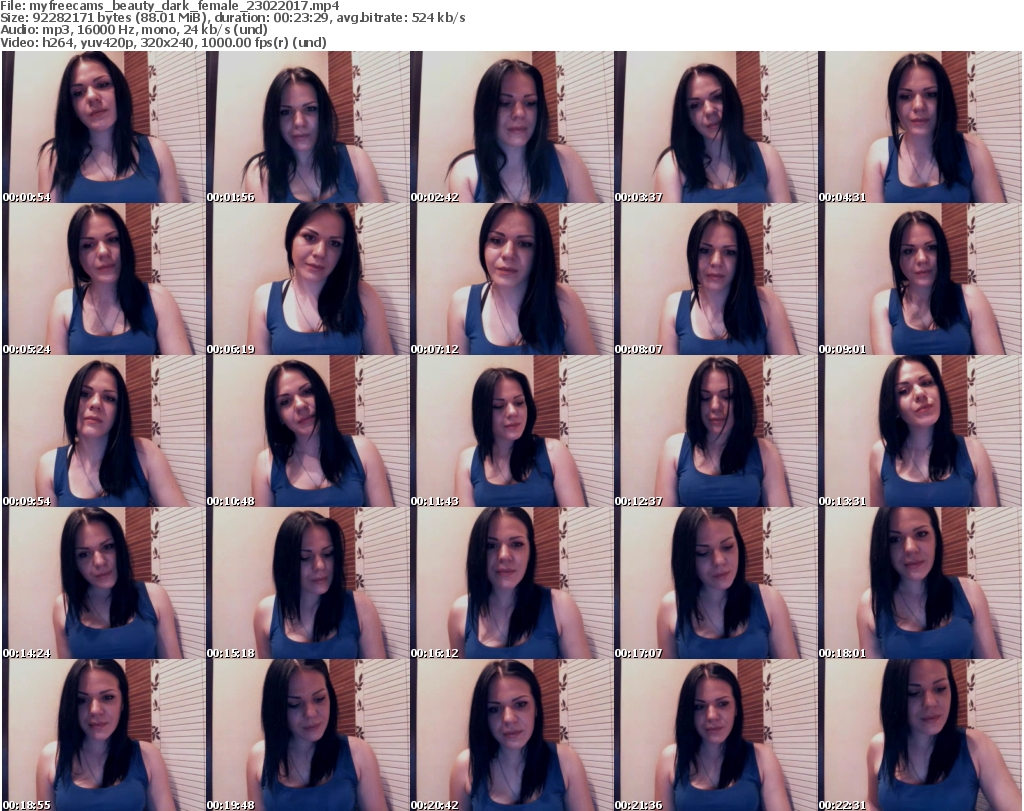Select the thumbnail stamped 00:06:19
Screen dimensions: 1024x811
pyautogui.click(x=308, y=279)
